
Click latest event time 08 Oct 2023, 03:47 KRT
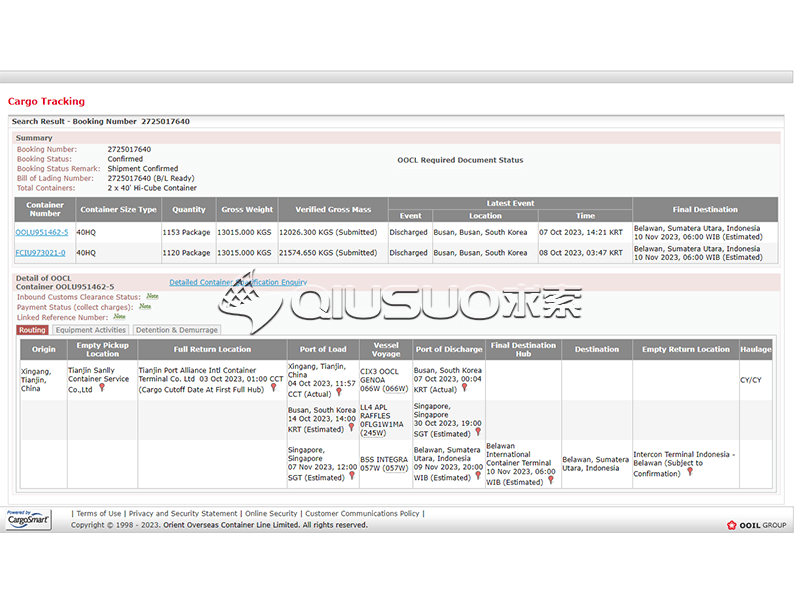pos(581,253)
